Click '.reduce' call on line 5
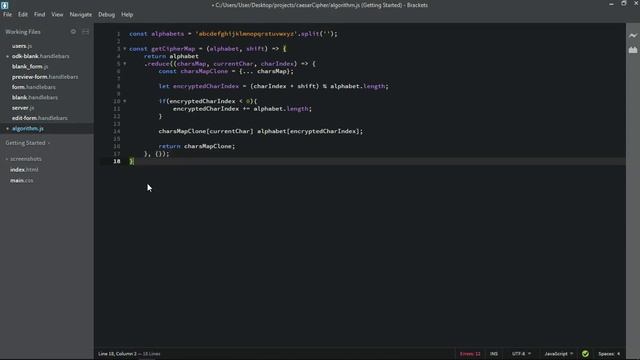The width and height of the screenshot is (640, 360). coord(157,64)
